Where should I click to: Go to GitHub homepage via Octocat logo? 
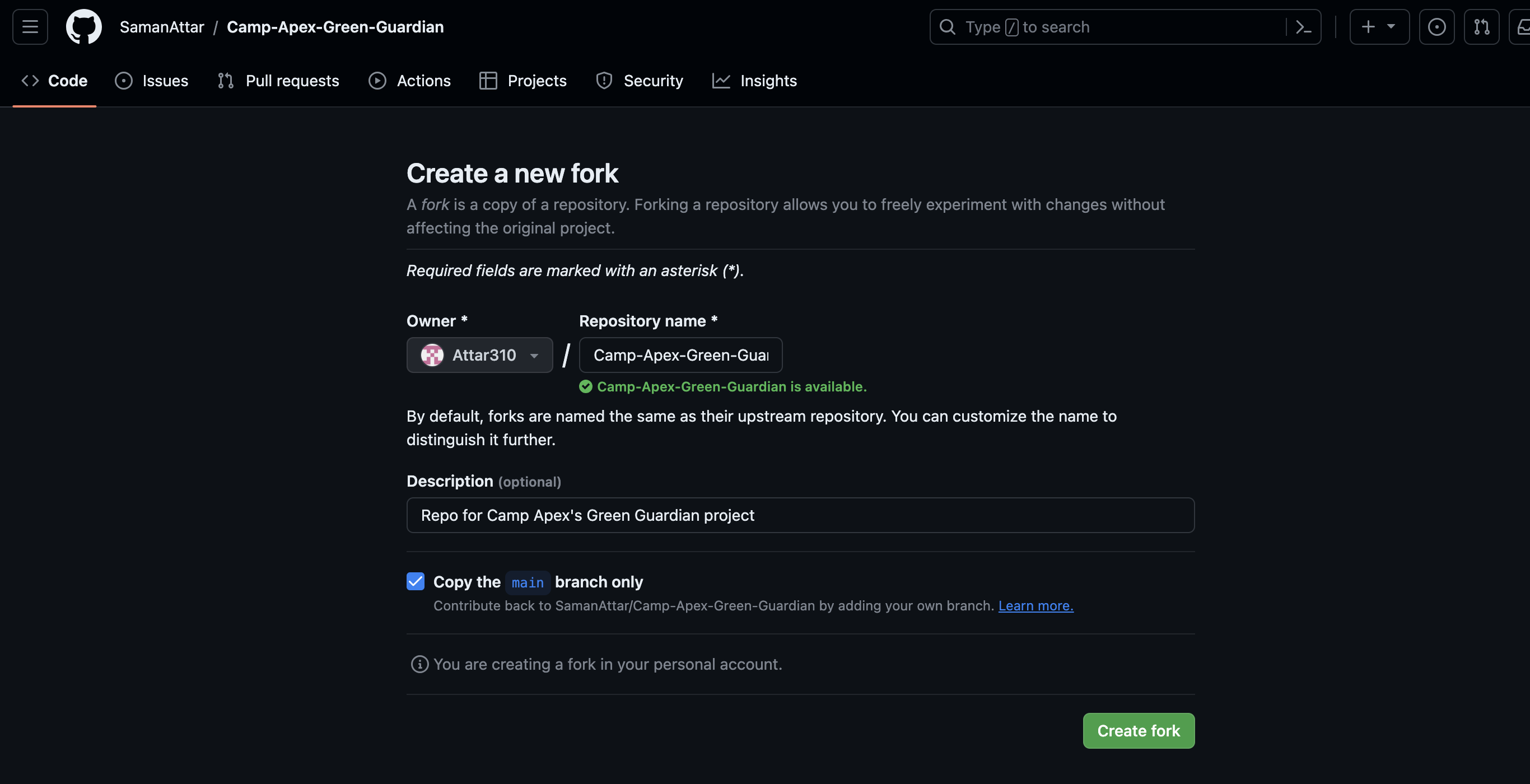tap(84, 27)
